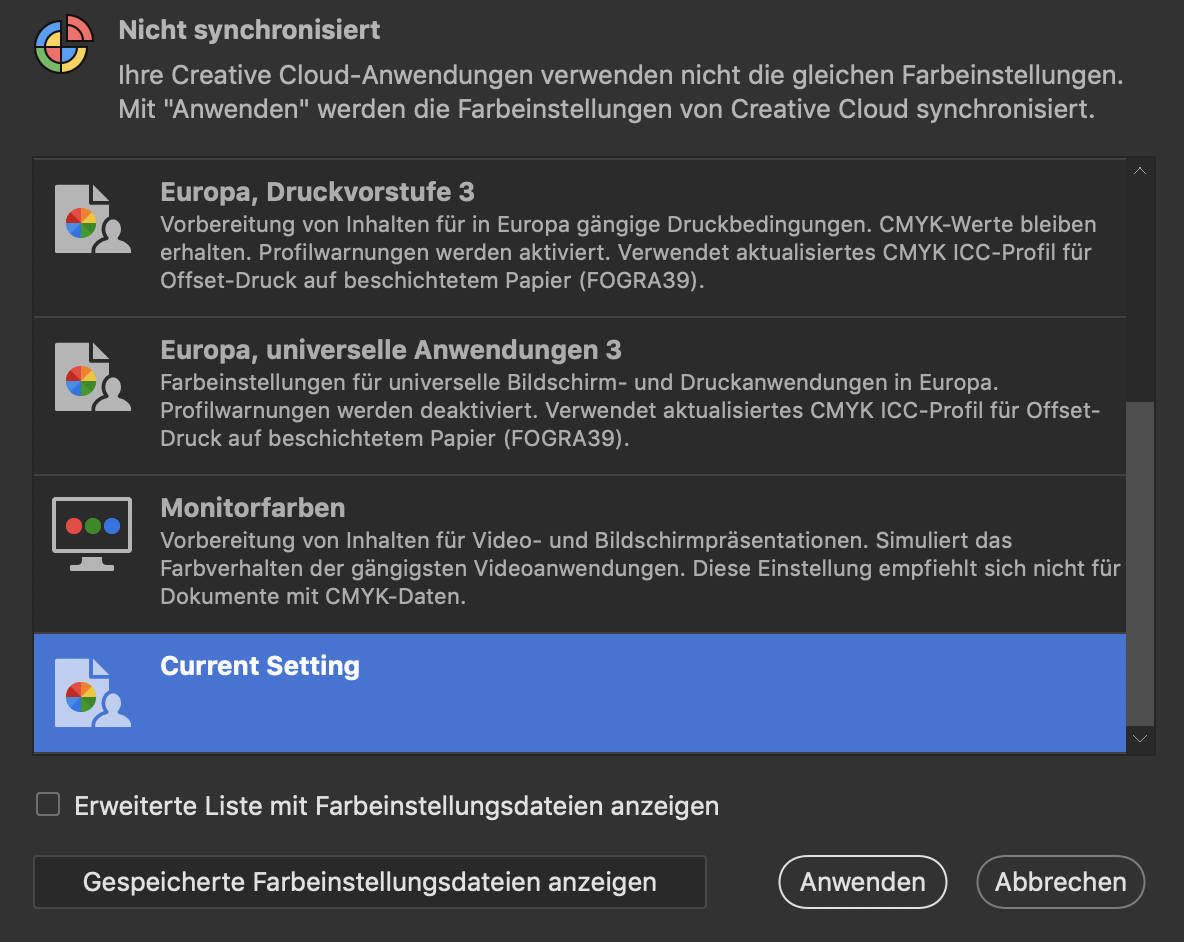1184x942 pixels.
Task: Click the list's vertical scrollbar thumb
Action: 1140,565
